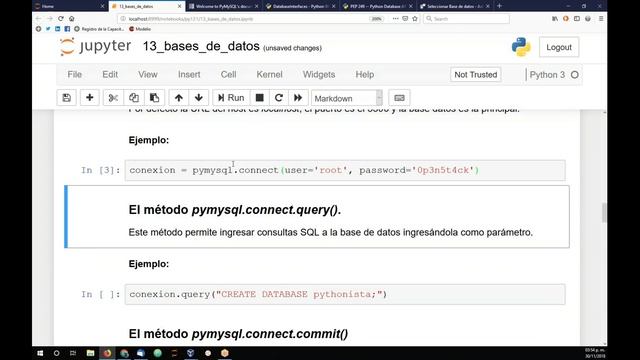Click the browser back arrow
This screenshot has width=640, height=360.
point(38,18)
